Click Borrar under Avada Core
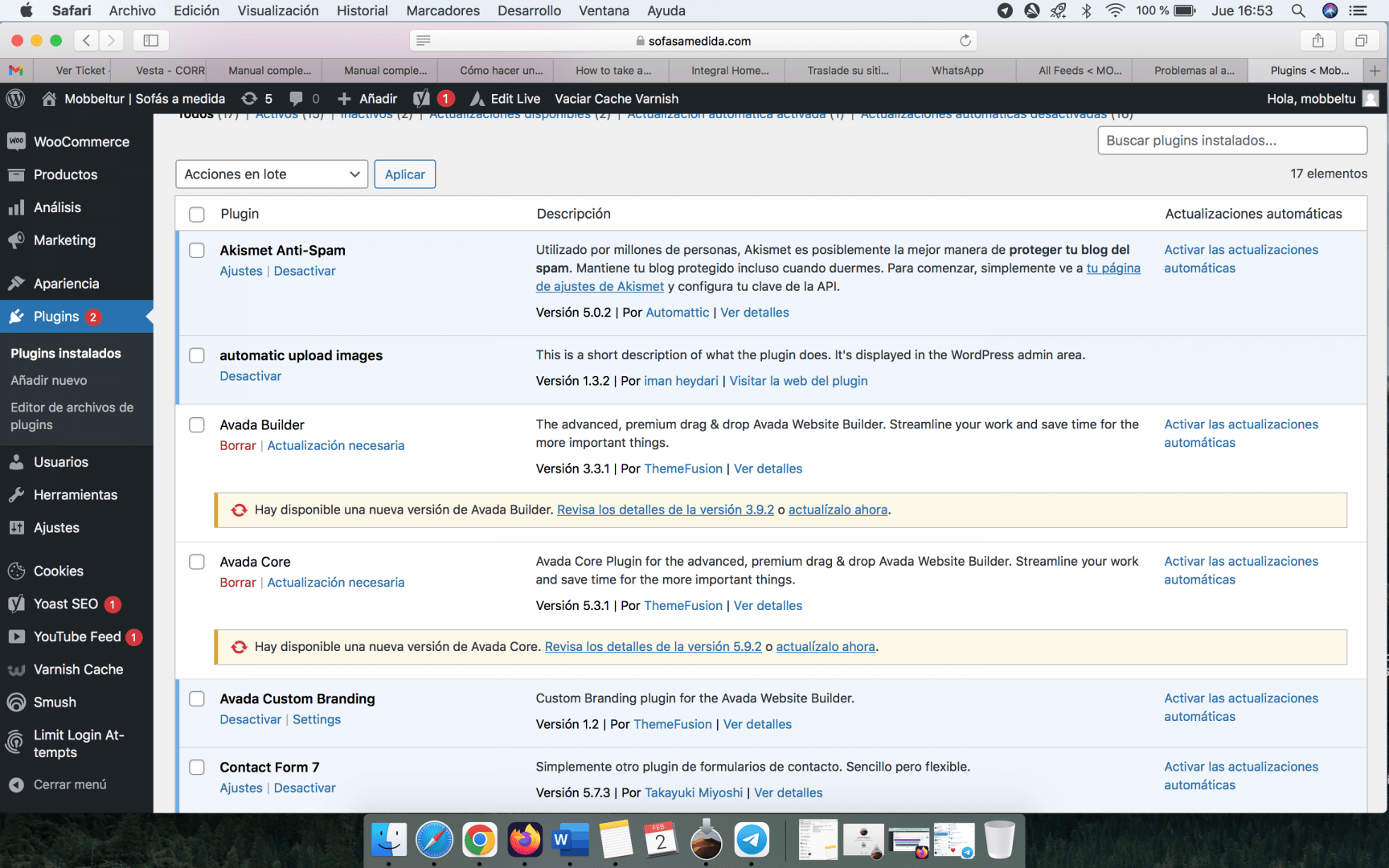This screenshot has height=868, width=1389. click(238, 583)
